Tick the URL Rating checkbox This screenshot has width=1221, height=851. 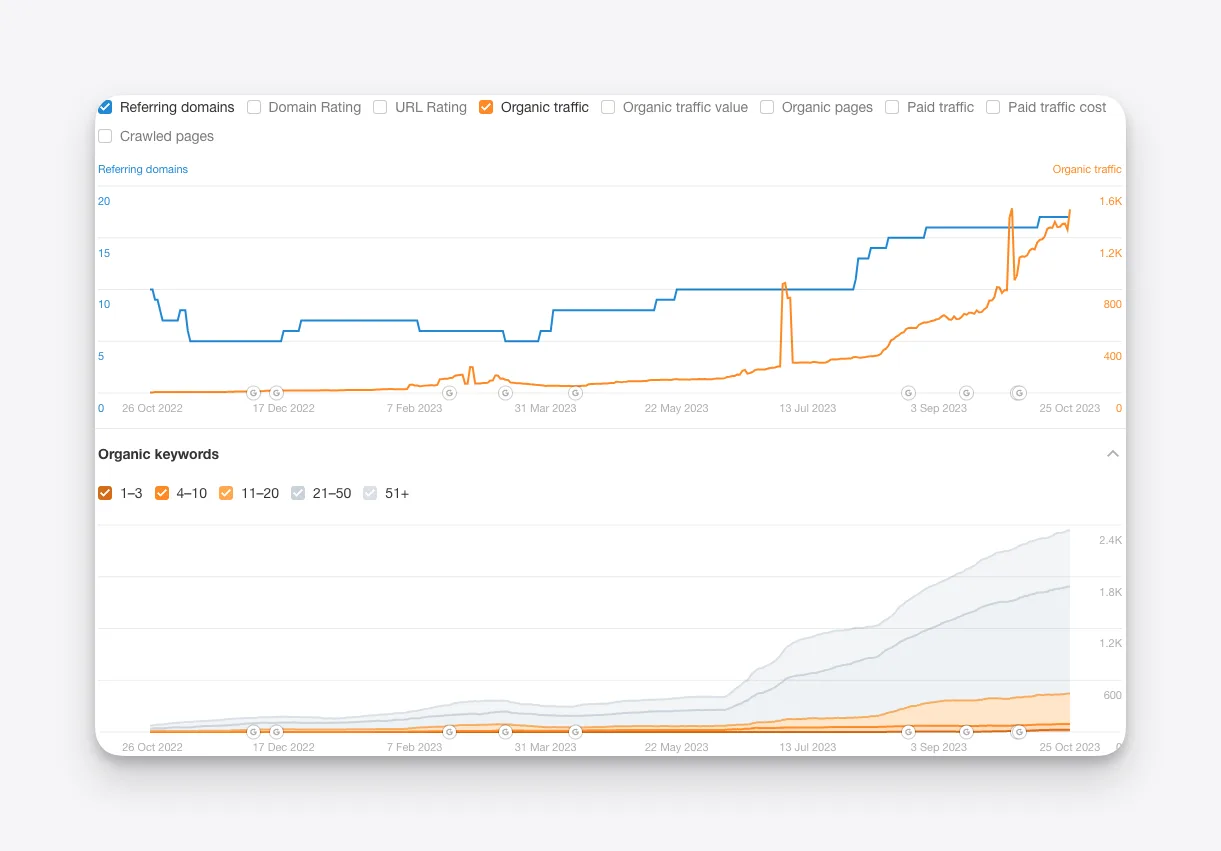coord(380,107)
